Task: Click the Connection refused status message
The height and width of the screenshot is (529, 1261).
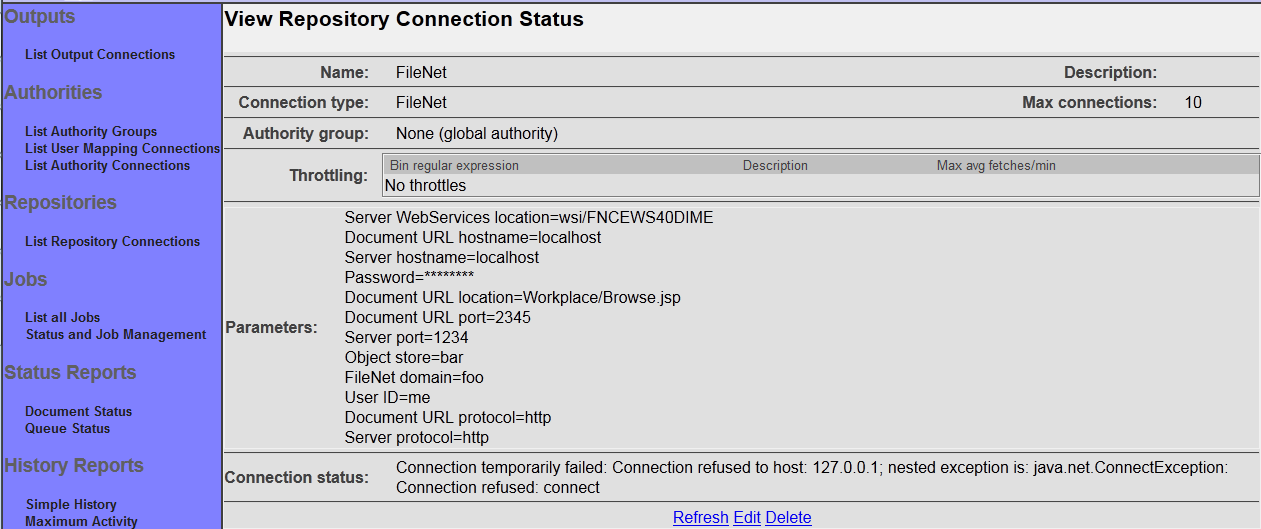Action: click(x=811, y=477)
